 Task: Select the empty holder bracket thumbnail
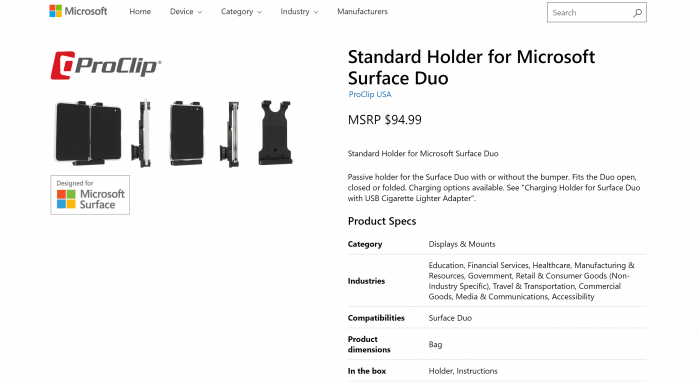[275, 133]
